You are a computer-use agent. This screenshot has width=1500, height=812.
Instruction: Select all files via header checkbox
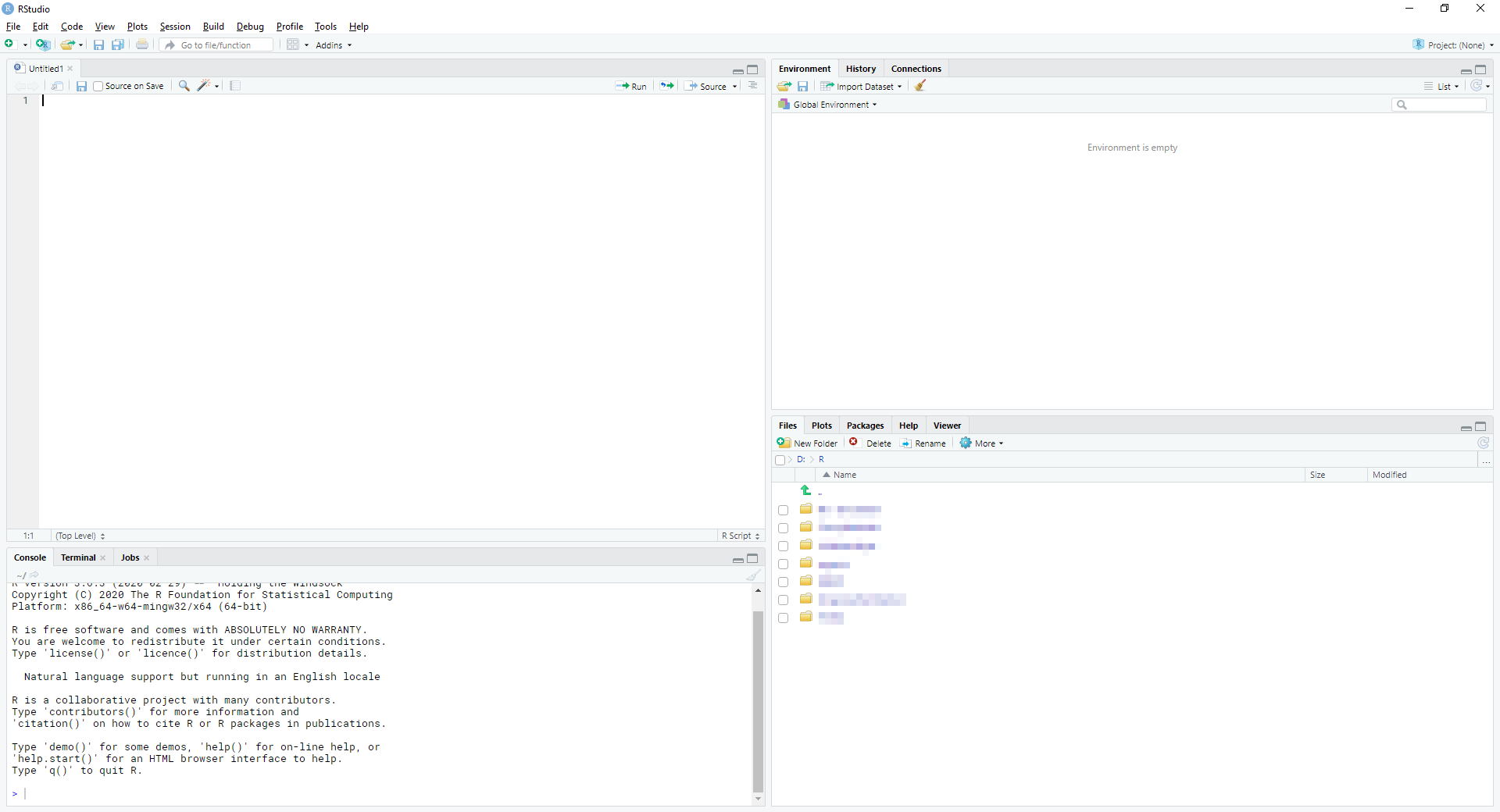coord(780,460)
